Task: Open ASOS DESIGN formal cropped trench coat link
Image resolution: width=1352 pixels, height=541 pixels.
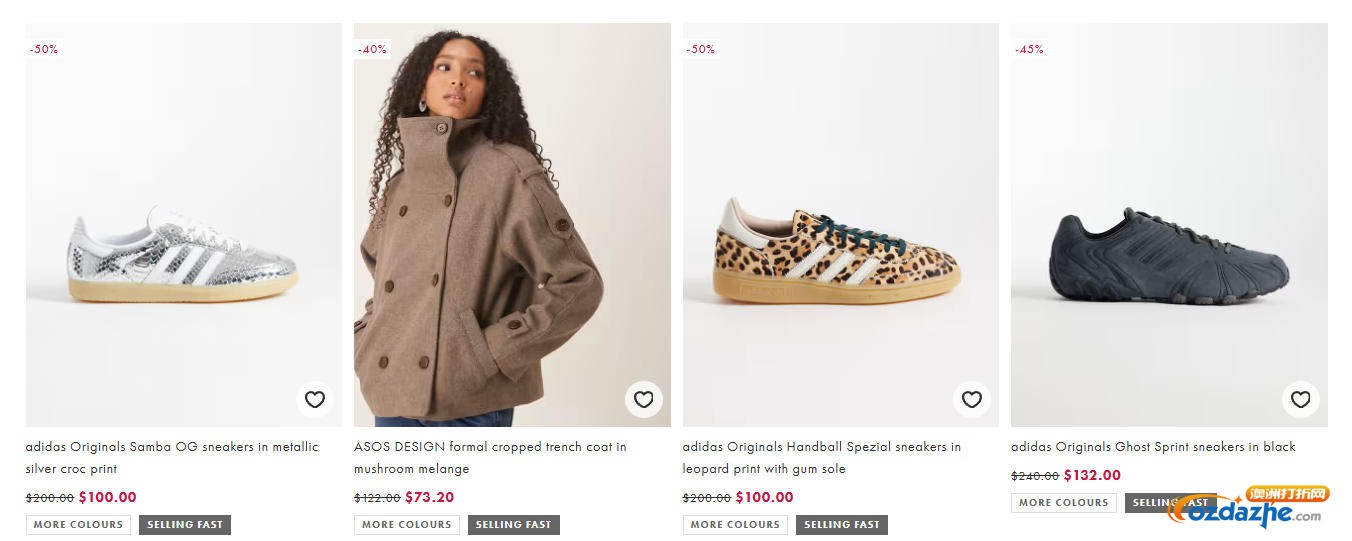Action: 490,458
